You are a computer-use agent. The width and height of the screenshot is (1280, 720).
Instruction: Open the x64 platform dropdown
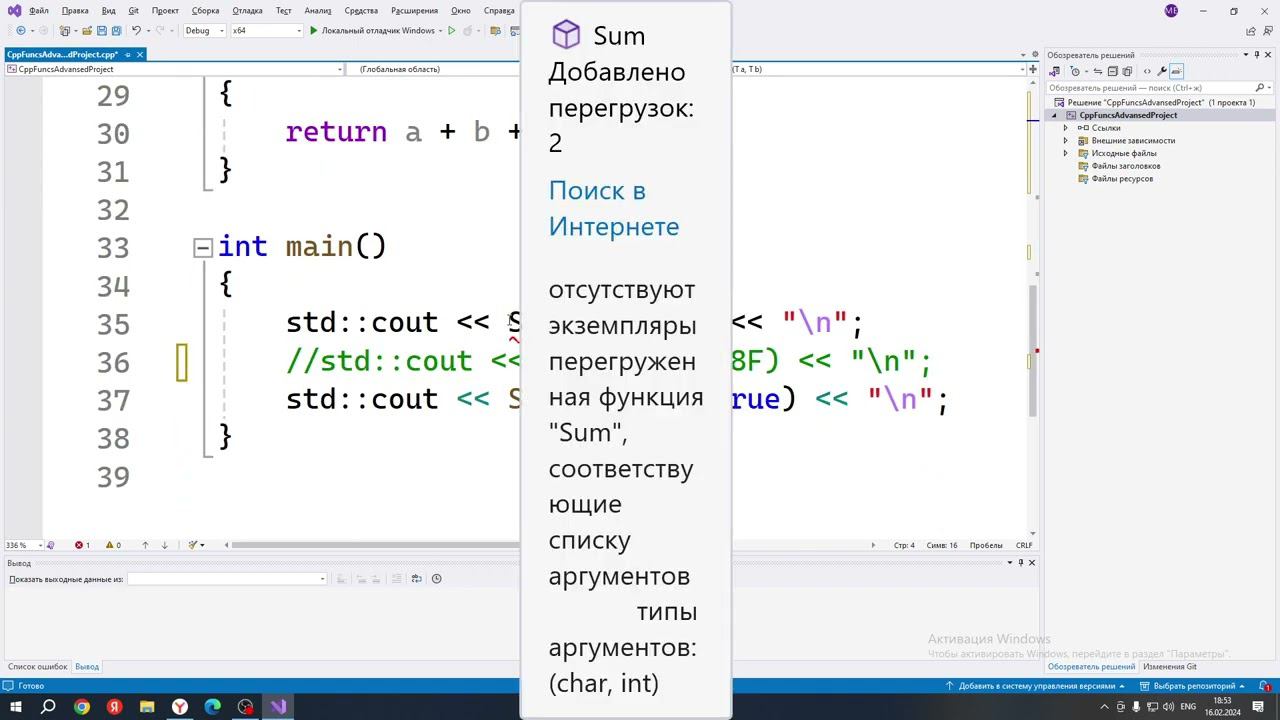pos(266,31)
